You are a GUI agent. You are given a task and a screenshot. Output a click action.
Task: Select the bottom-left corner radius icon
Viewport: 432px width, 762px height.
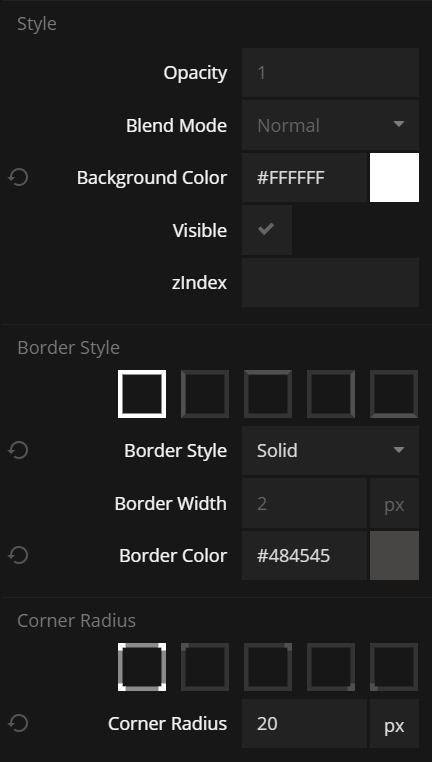[394, 667]
